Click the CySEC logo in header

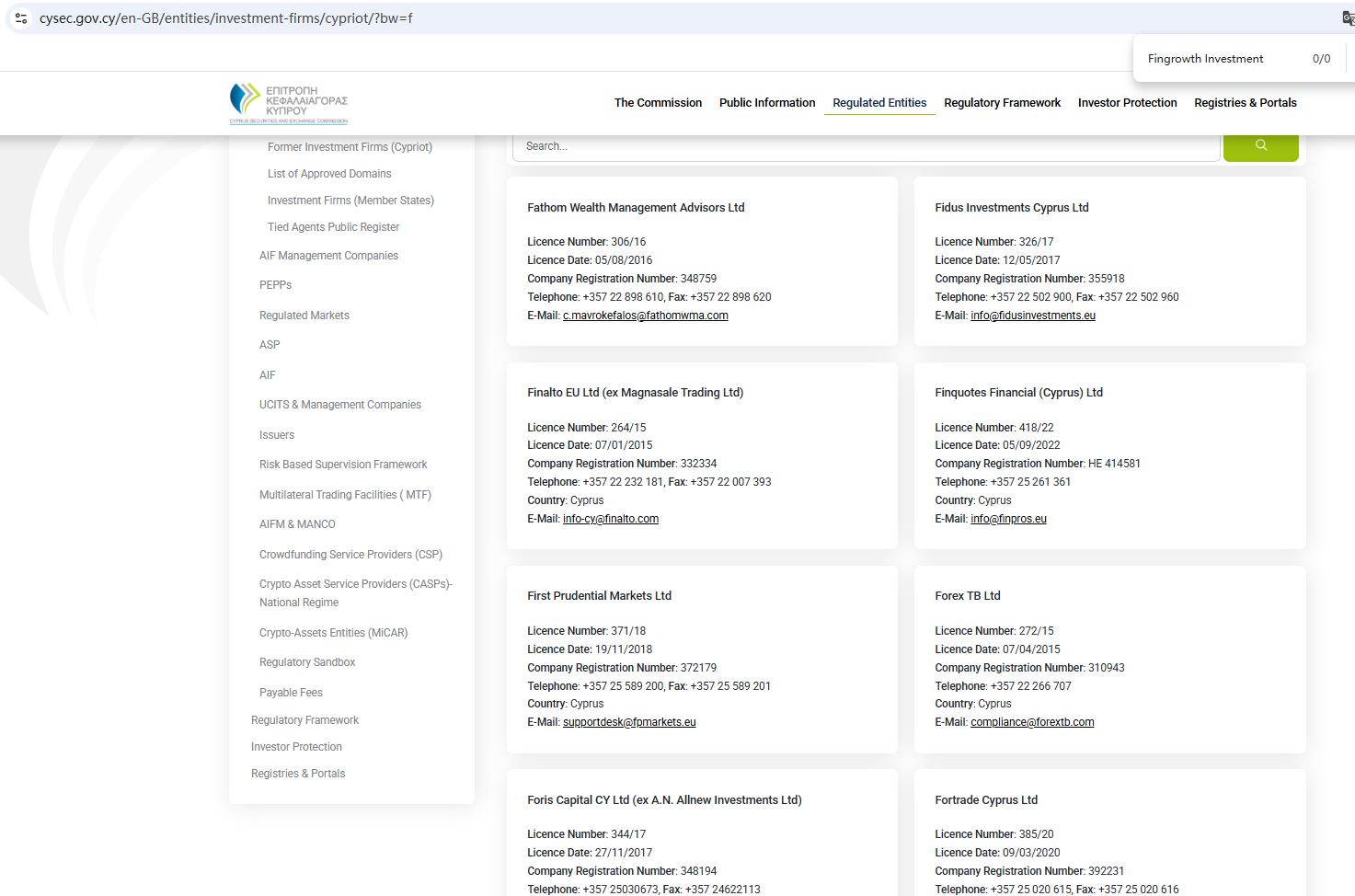(x=289, y=103)
